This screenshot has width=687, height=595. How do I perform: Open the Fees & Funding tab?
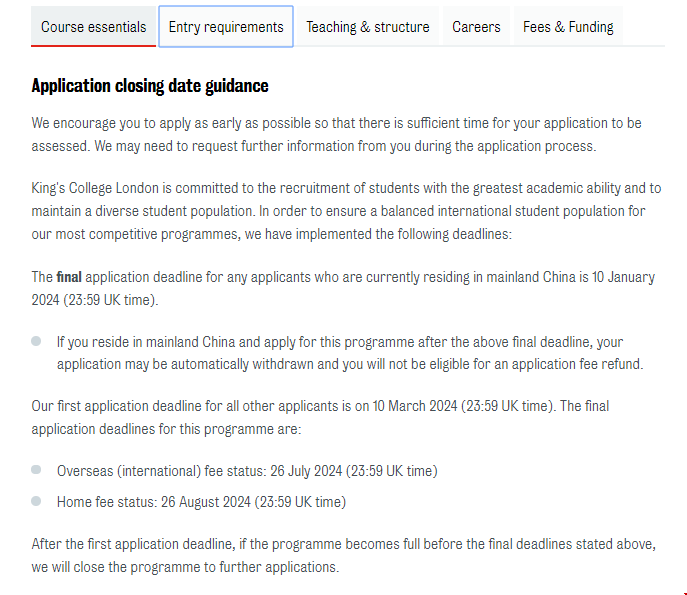568,27
